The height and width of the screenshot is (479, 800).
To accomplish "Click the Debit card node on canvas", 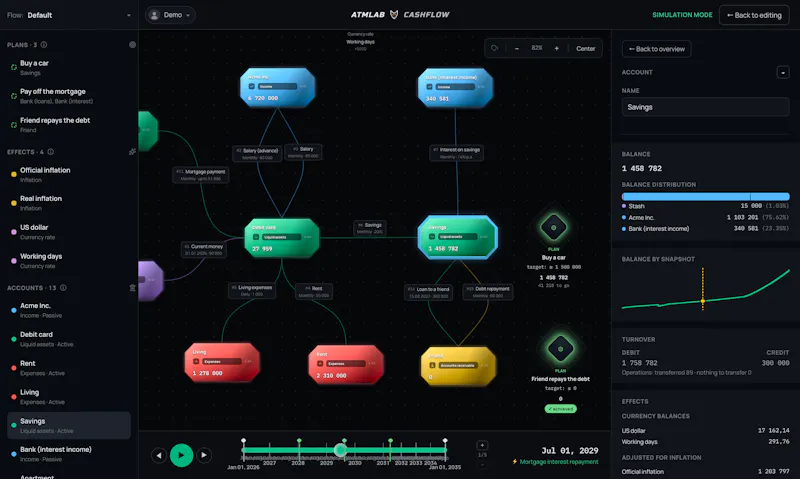I will [x=282, y=238].
